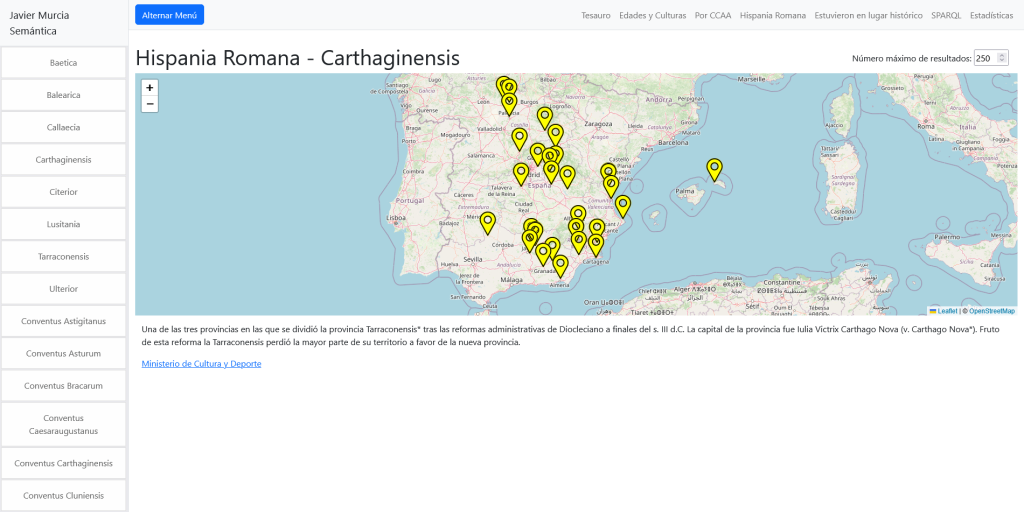Select Baetica in the sidebar
The width and height of the screenshot is (1024, 512).
coord(64,63)
